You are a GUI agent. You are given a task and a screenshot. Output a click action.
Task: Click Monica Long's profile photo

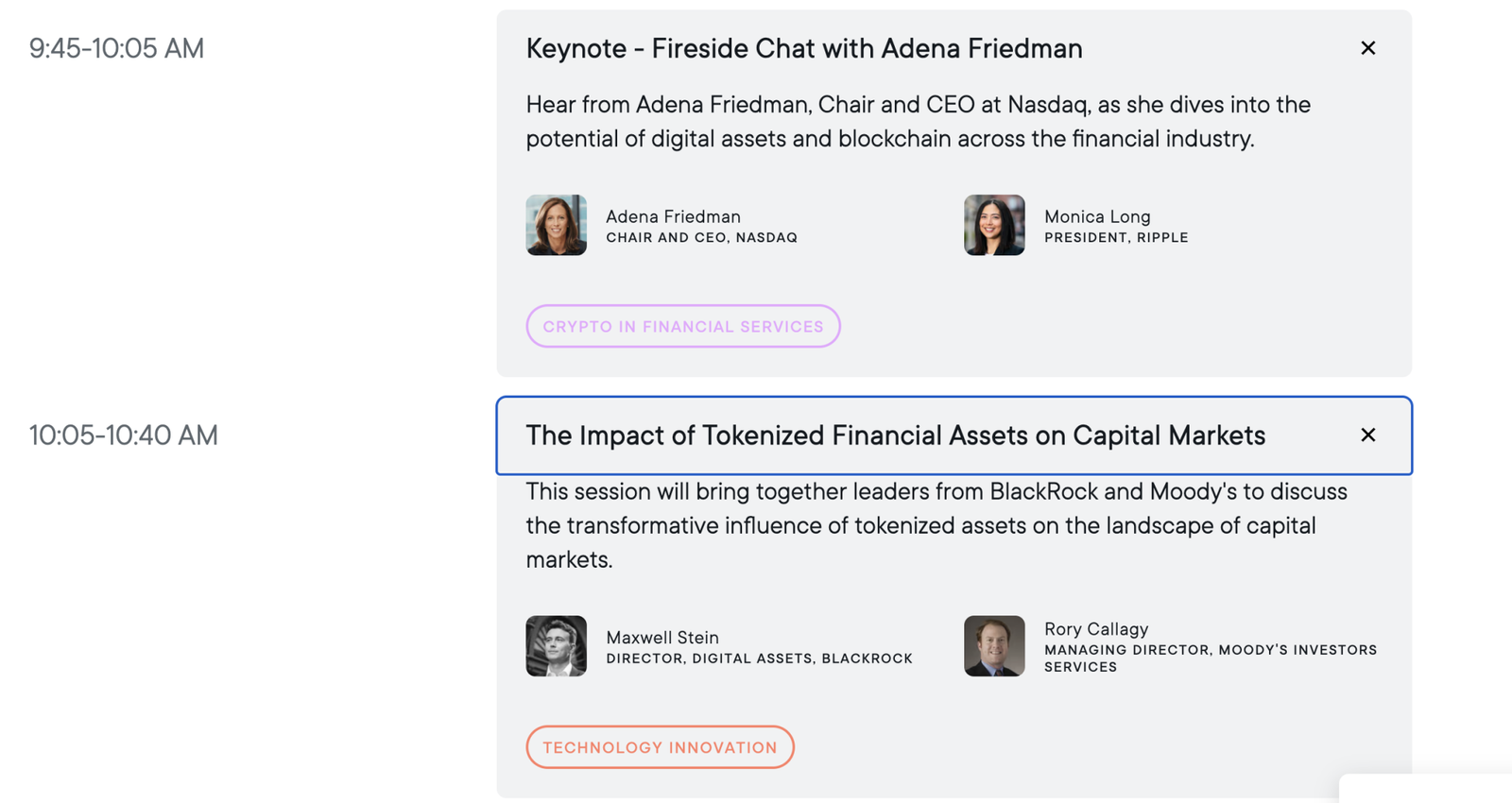coord(993,225)
